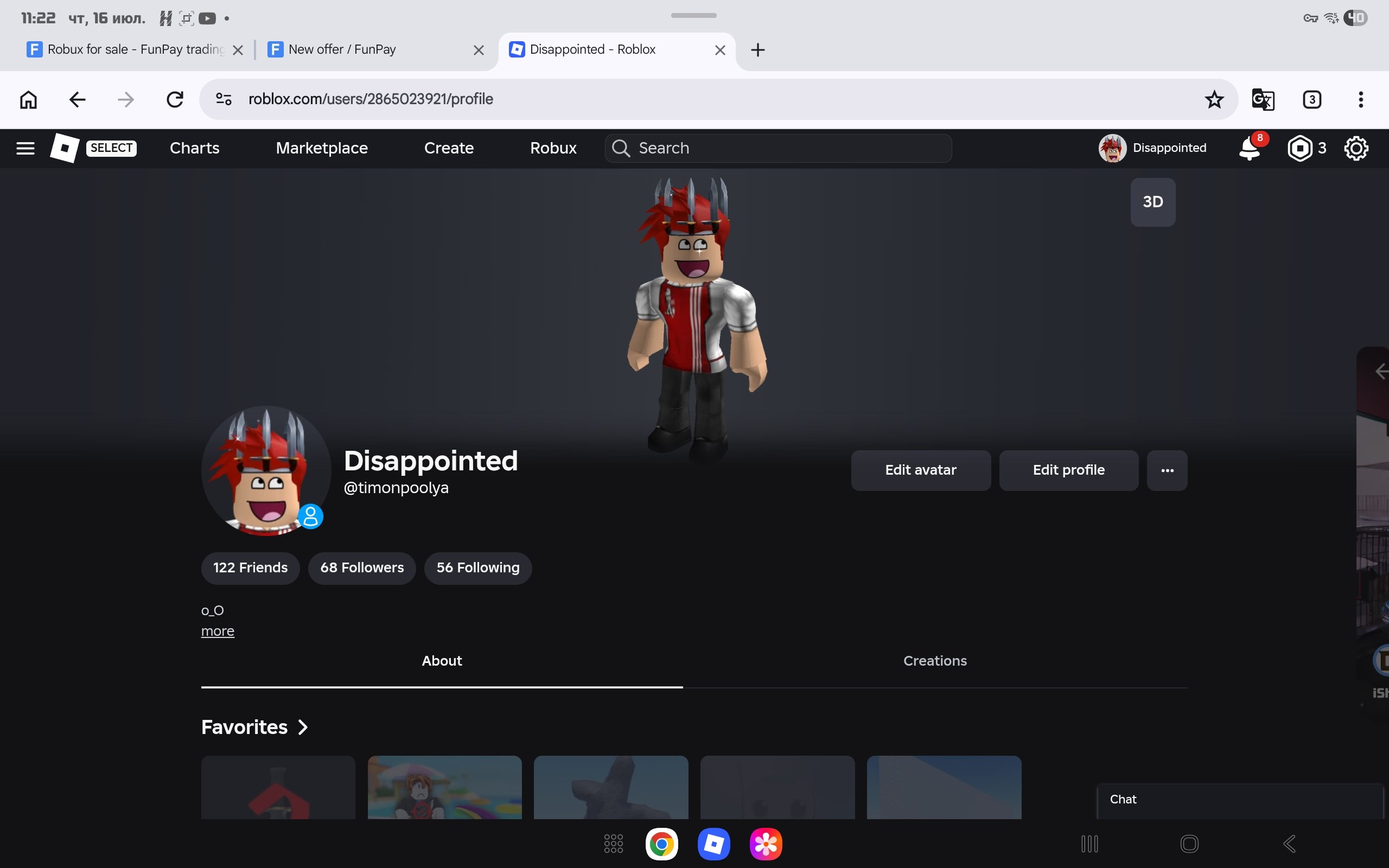Expand the bio with more

point(218,631)
